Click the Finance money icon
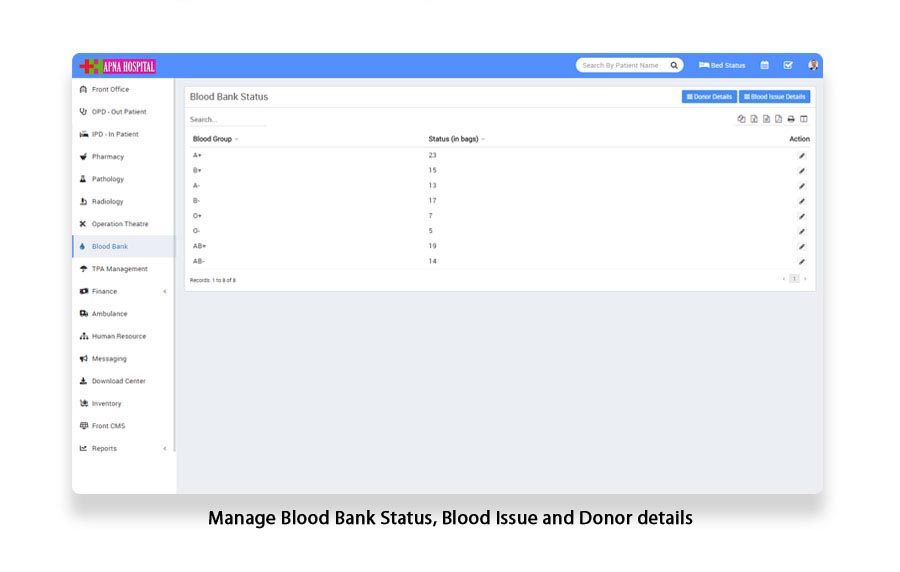The image size is (900, 572). 84,291
